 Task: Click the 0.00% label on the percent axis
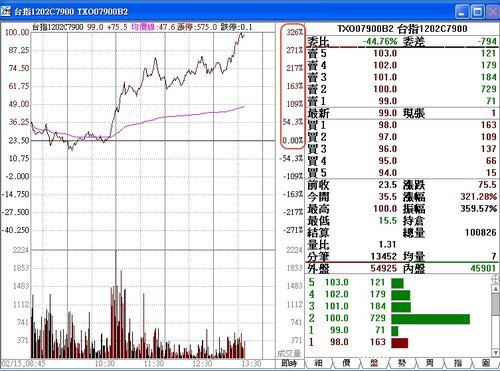(293, 140)
